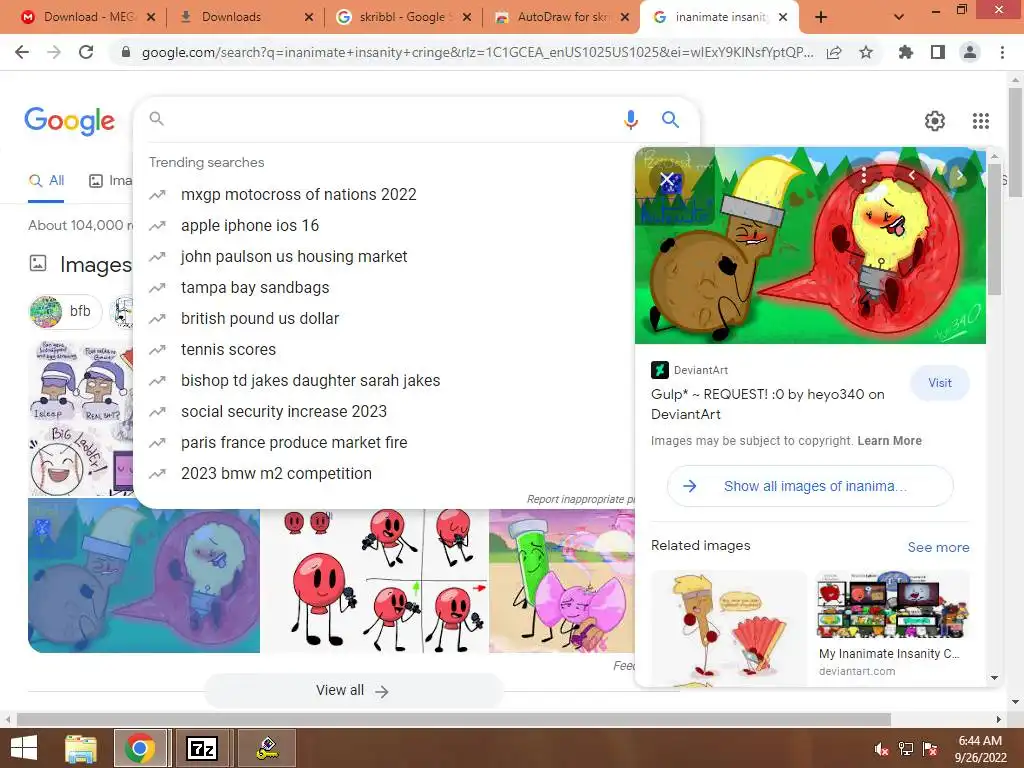
Task: Open the taskbar clock and date
Action: click(980, 749)
